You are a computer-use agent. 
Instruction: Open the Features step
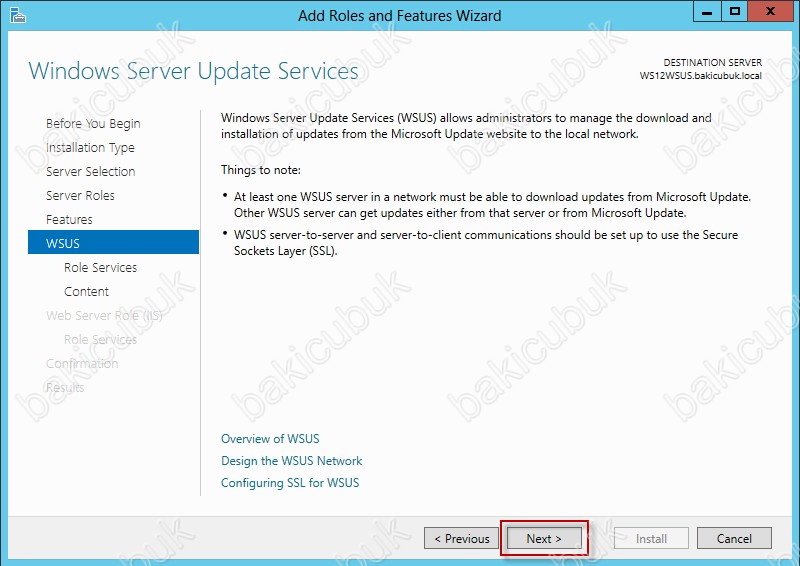pyautogui.click(x=69, y=219)
